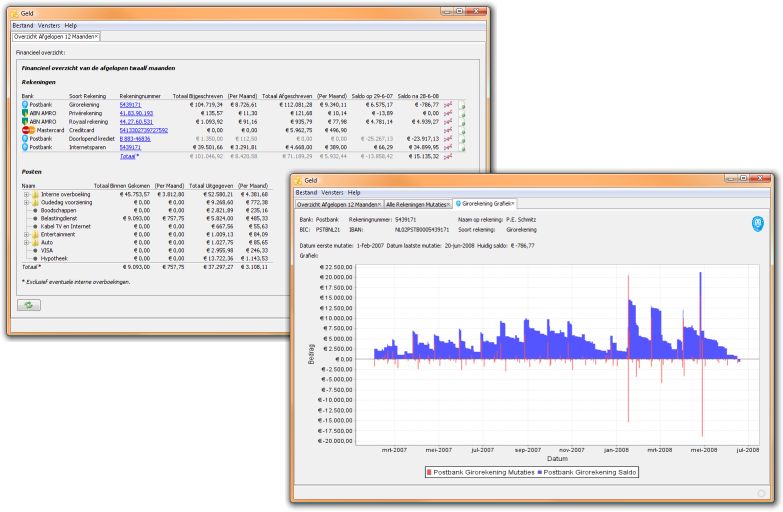Click Geld app icon in back window title bar
This screenshot has height=512, width=783.
[14, 13]
